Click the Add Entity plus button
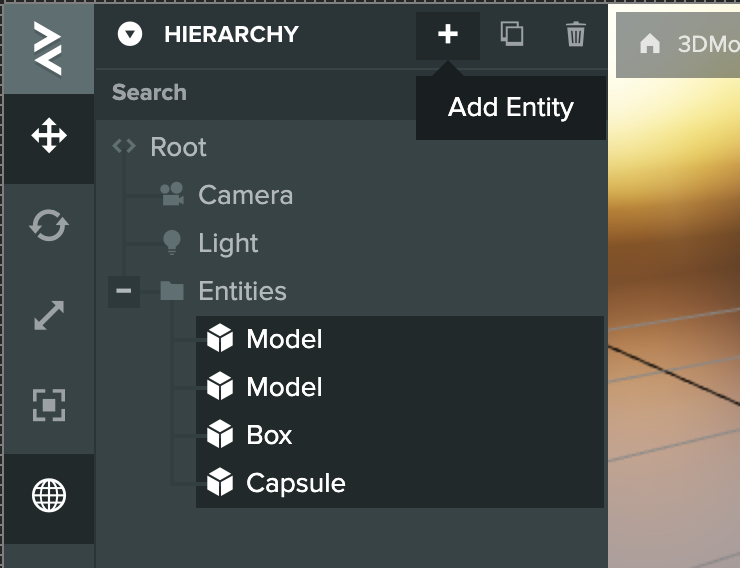 click(448, 35)
